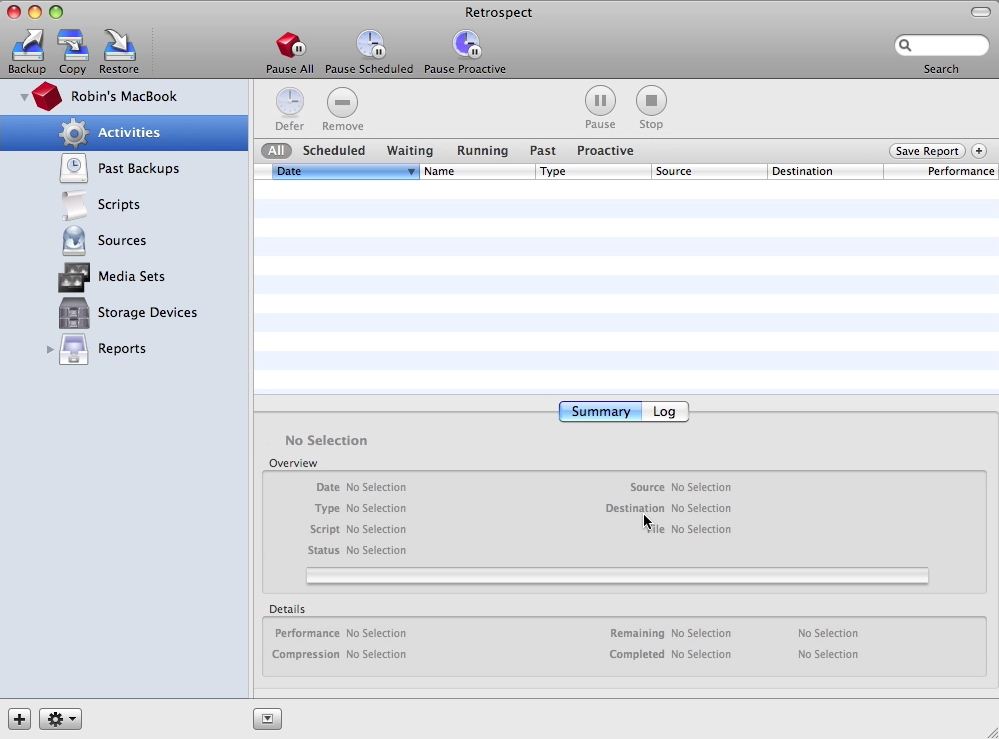Click the add plus button at bottom left
Image resolution: width=999 pixels, height=739 pixels.
pyautogui.click(x=20, y=719)
